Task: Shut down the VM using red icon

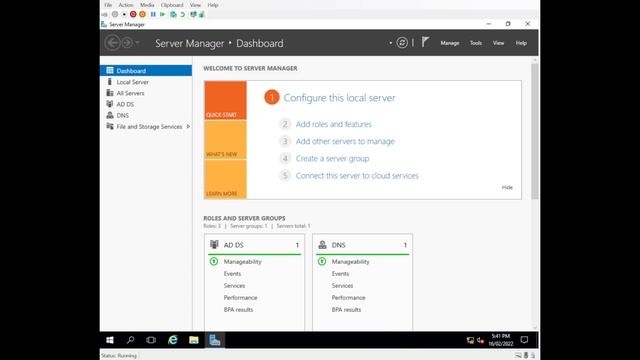Action: pos(133,14)
